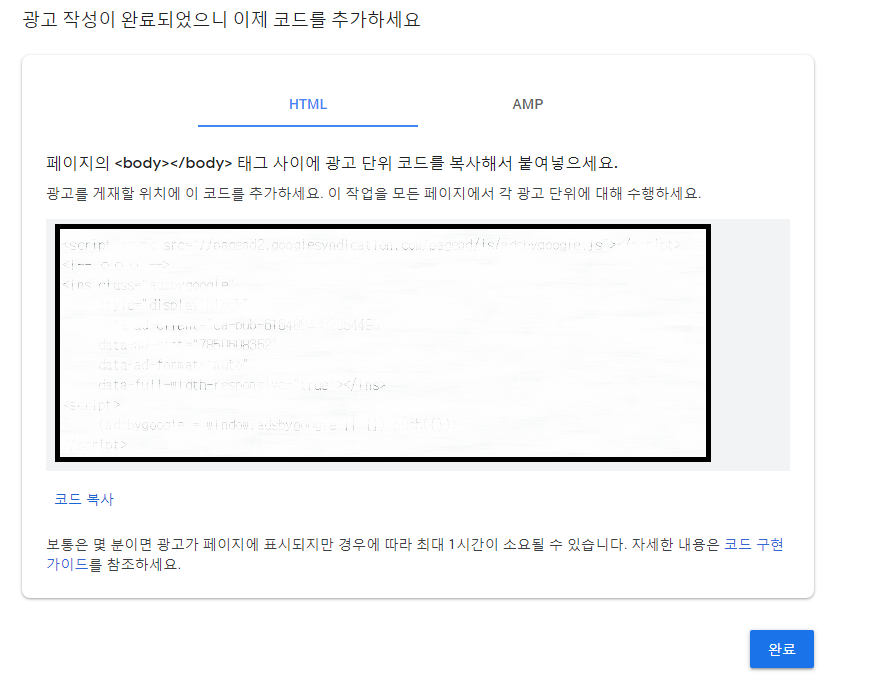Viewport: 872px width, 695px height.
Task: Click the 코드 복사 link
Action: tap(84, 499)
